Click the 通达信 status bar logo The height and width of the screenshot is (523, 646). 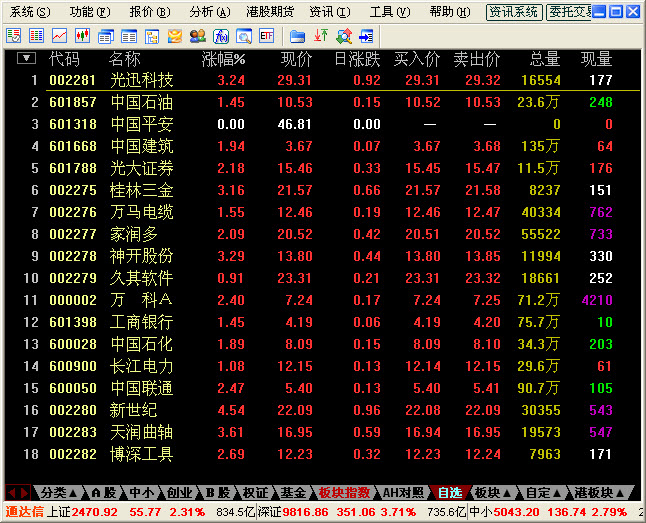[24, 512]
